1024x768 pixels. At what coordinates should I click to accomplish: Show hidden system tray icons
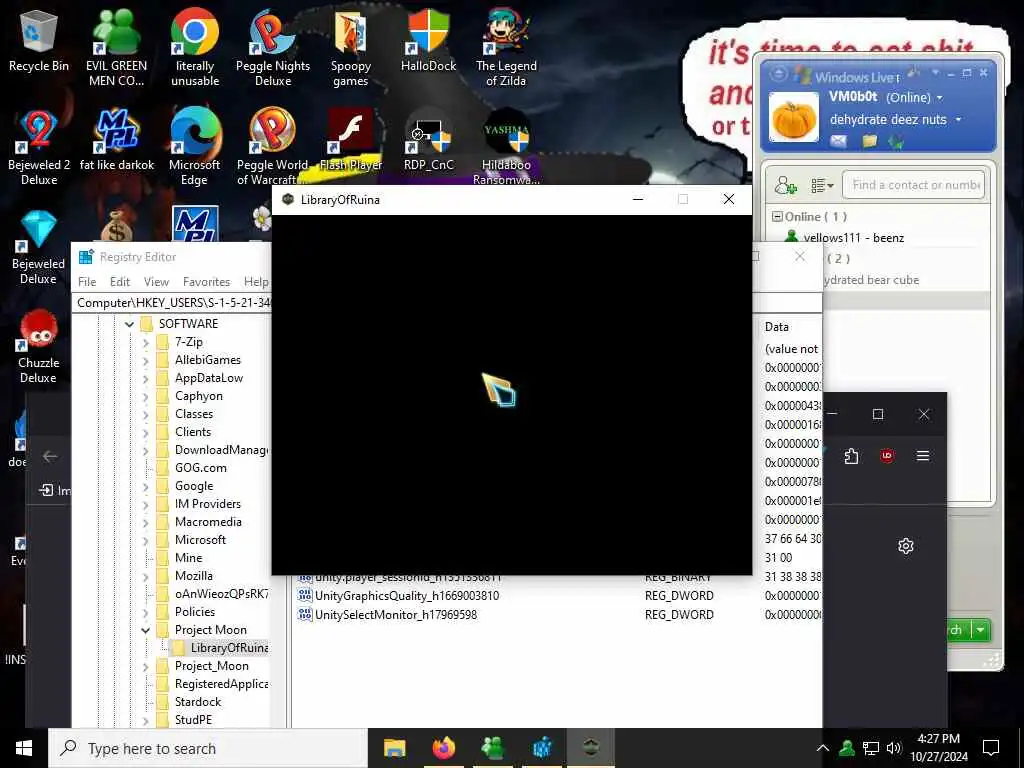[x=823, y=748]
